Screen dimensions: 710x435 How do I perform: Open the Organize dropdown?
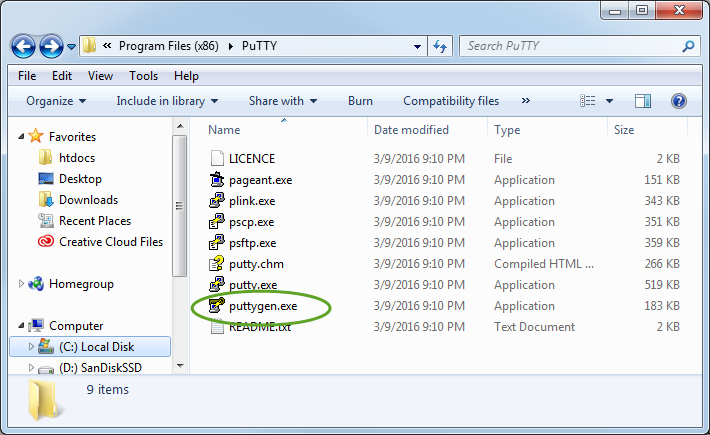click(56, 100)
